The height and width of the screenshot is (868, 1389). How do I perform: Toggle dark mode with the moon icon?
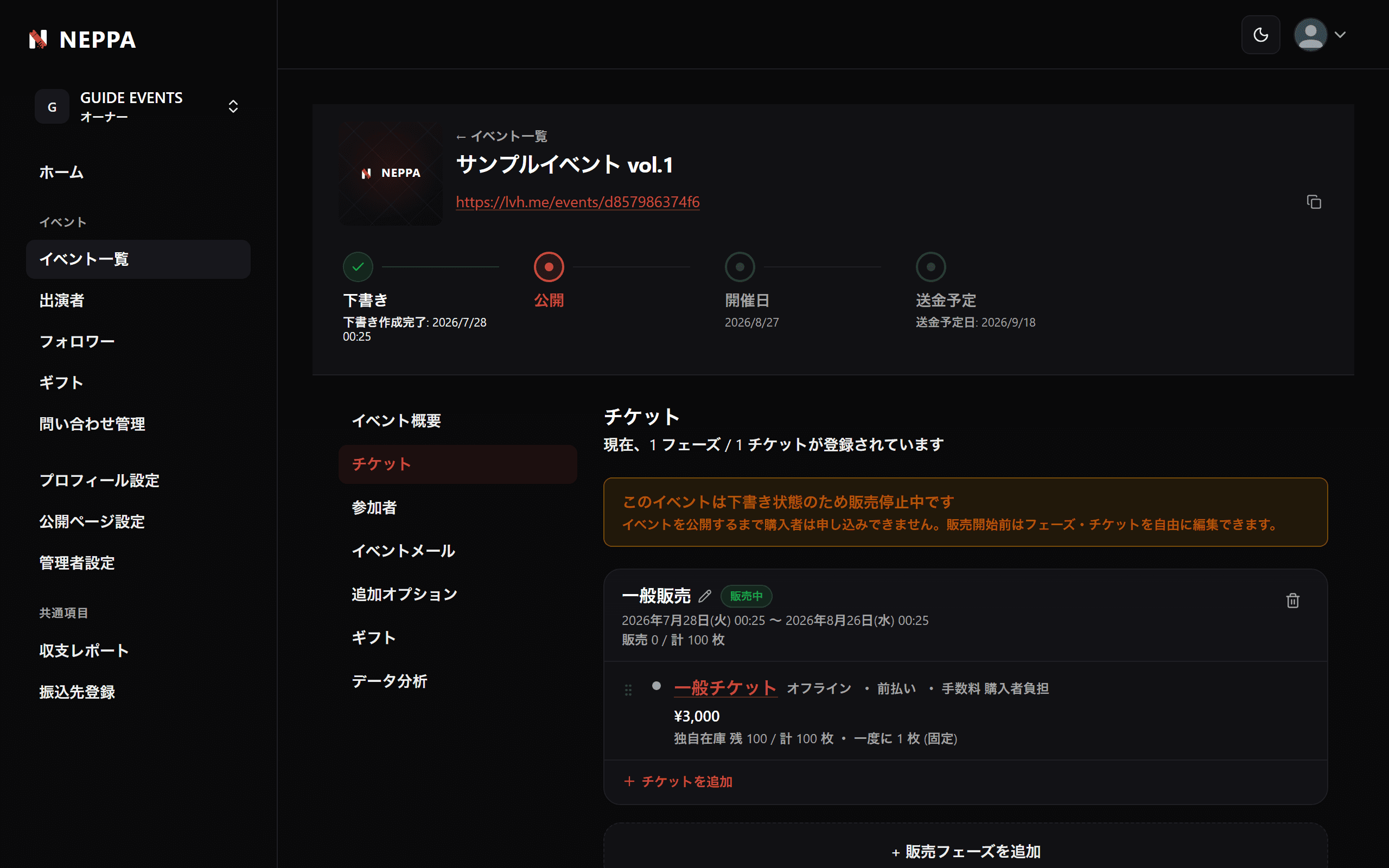[x=1260, y=34]
